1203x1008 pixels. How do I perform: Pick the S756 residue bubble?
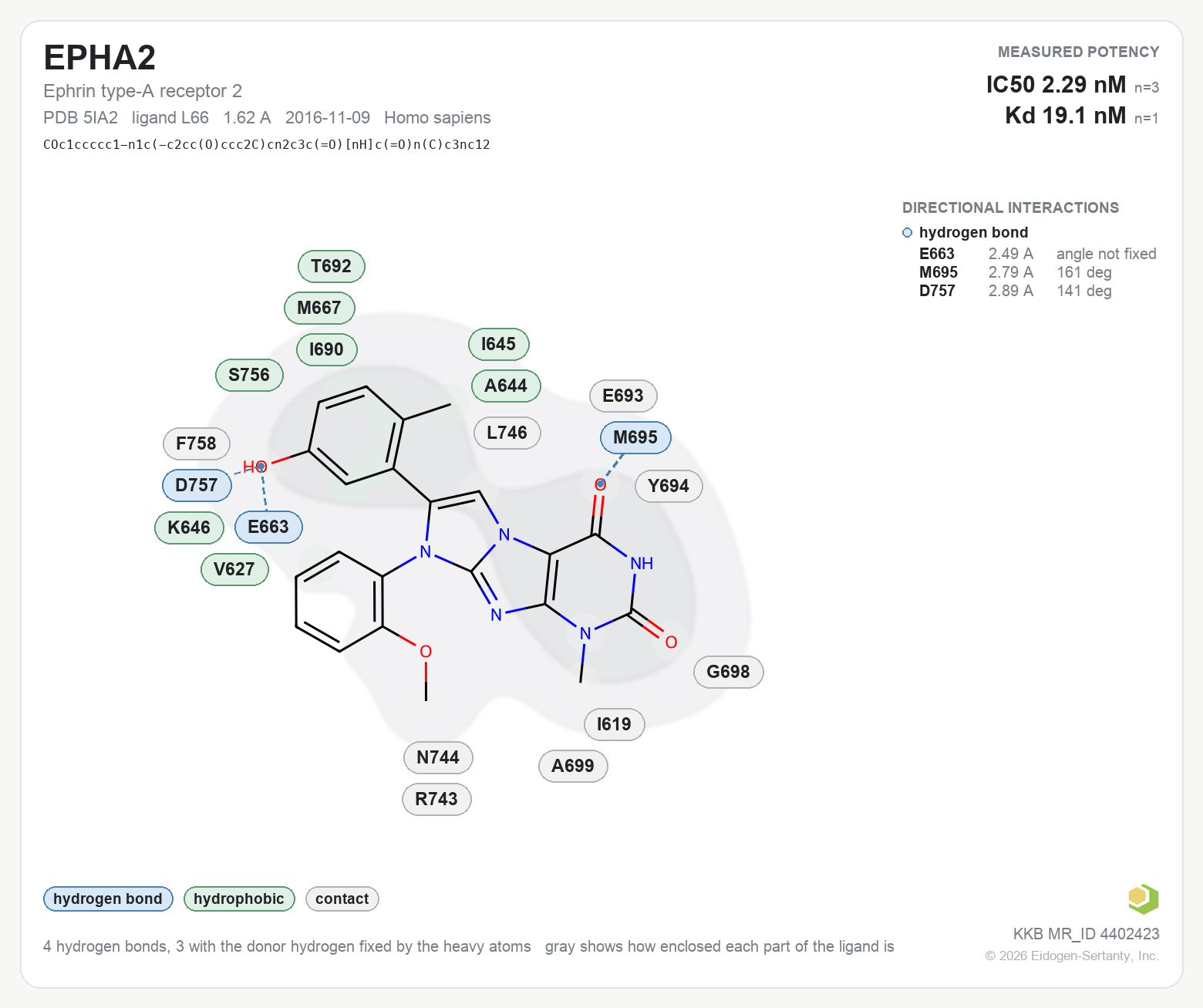249,375
